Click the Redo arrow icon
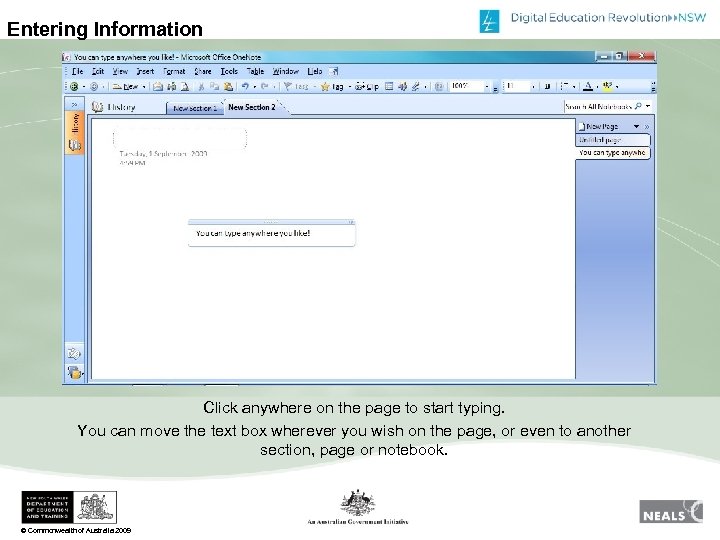This screenshot has height=540, width=720. pos(264,86)
